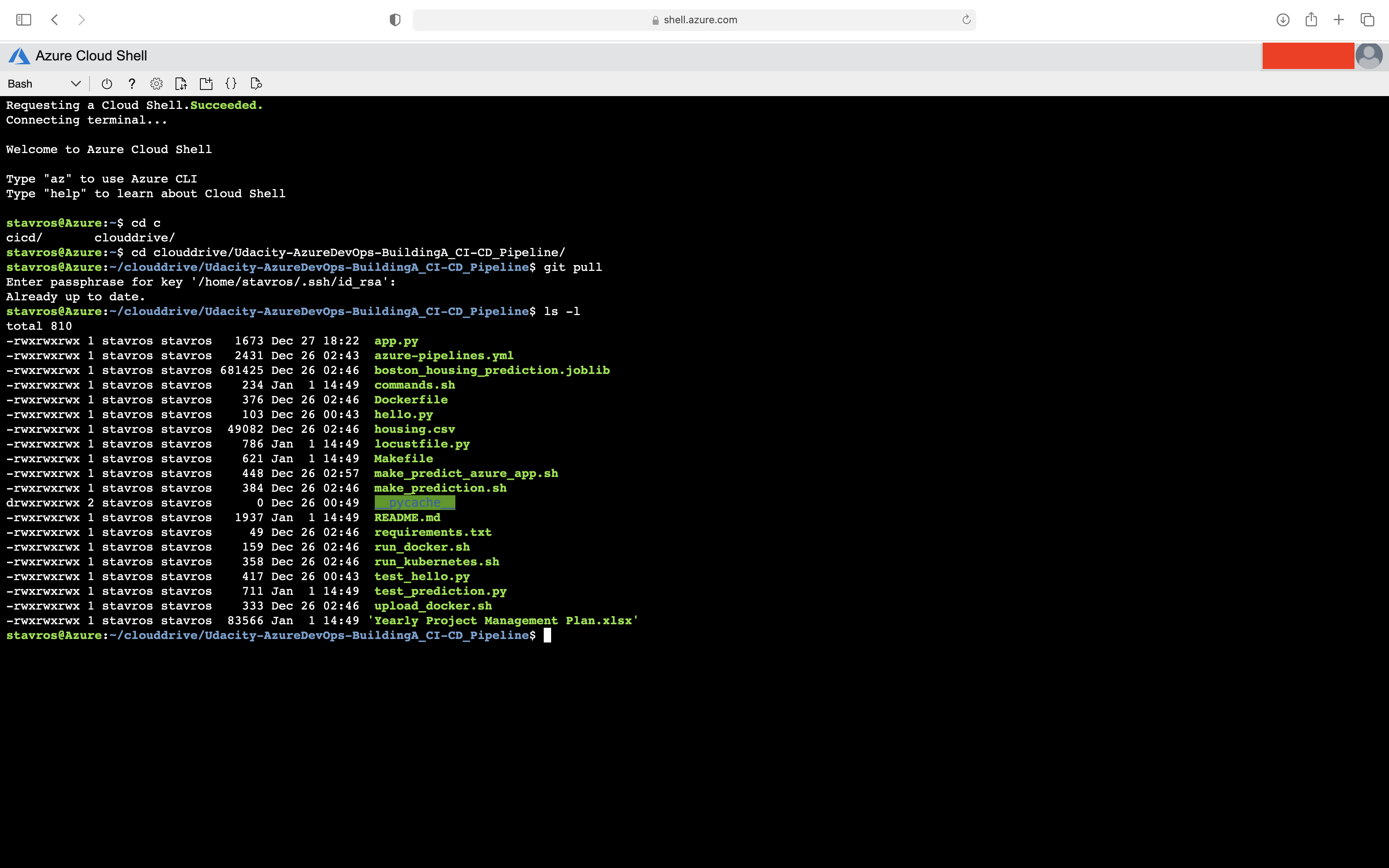Restart Cloud Shell with power icon
This screenshot has width=1389, height=868.
click(x=107, y=84)
